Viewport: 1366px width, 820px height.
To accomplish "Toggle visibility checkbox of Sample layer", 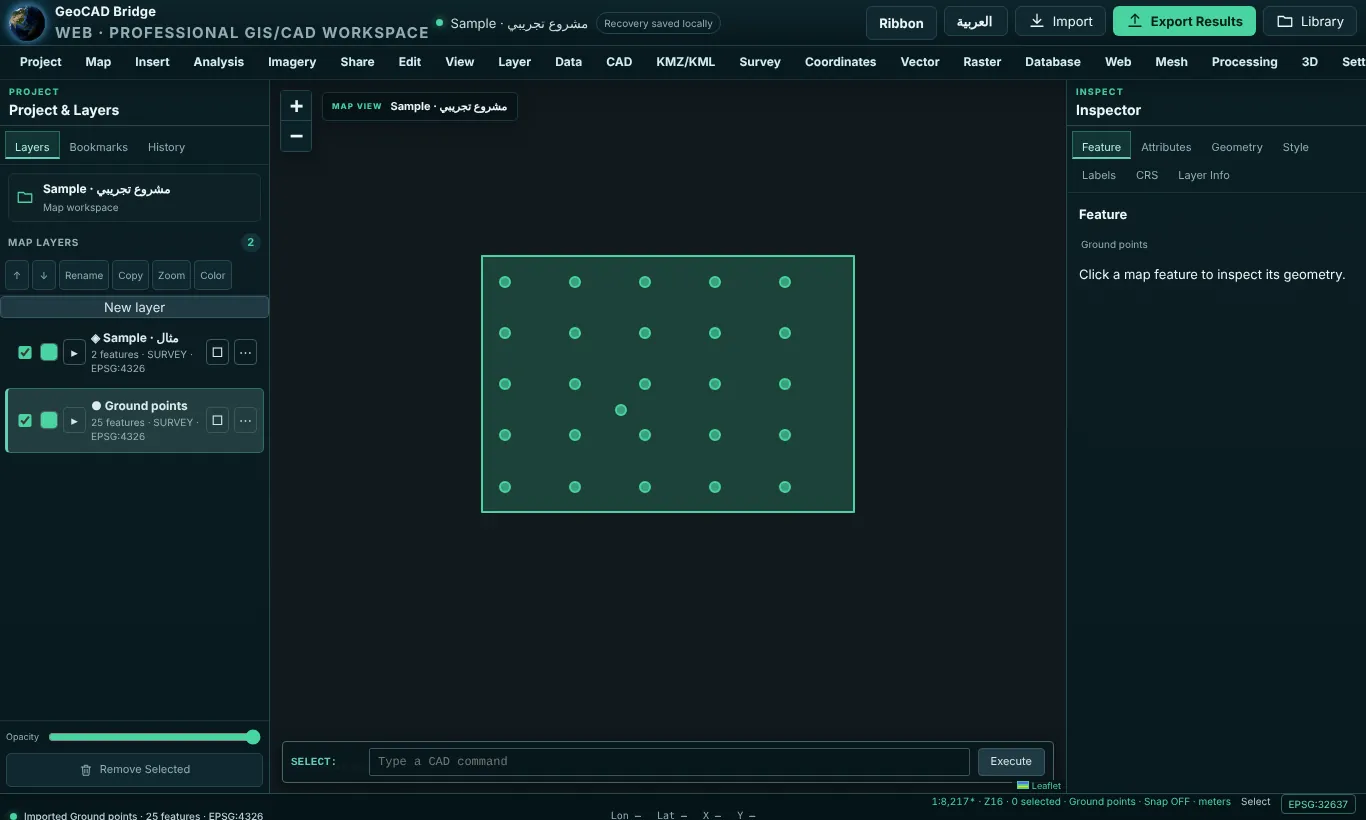I will click(x=25, y=352).
